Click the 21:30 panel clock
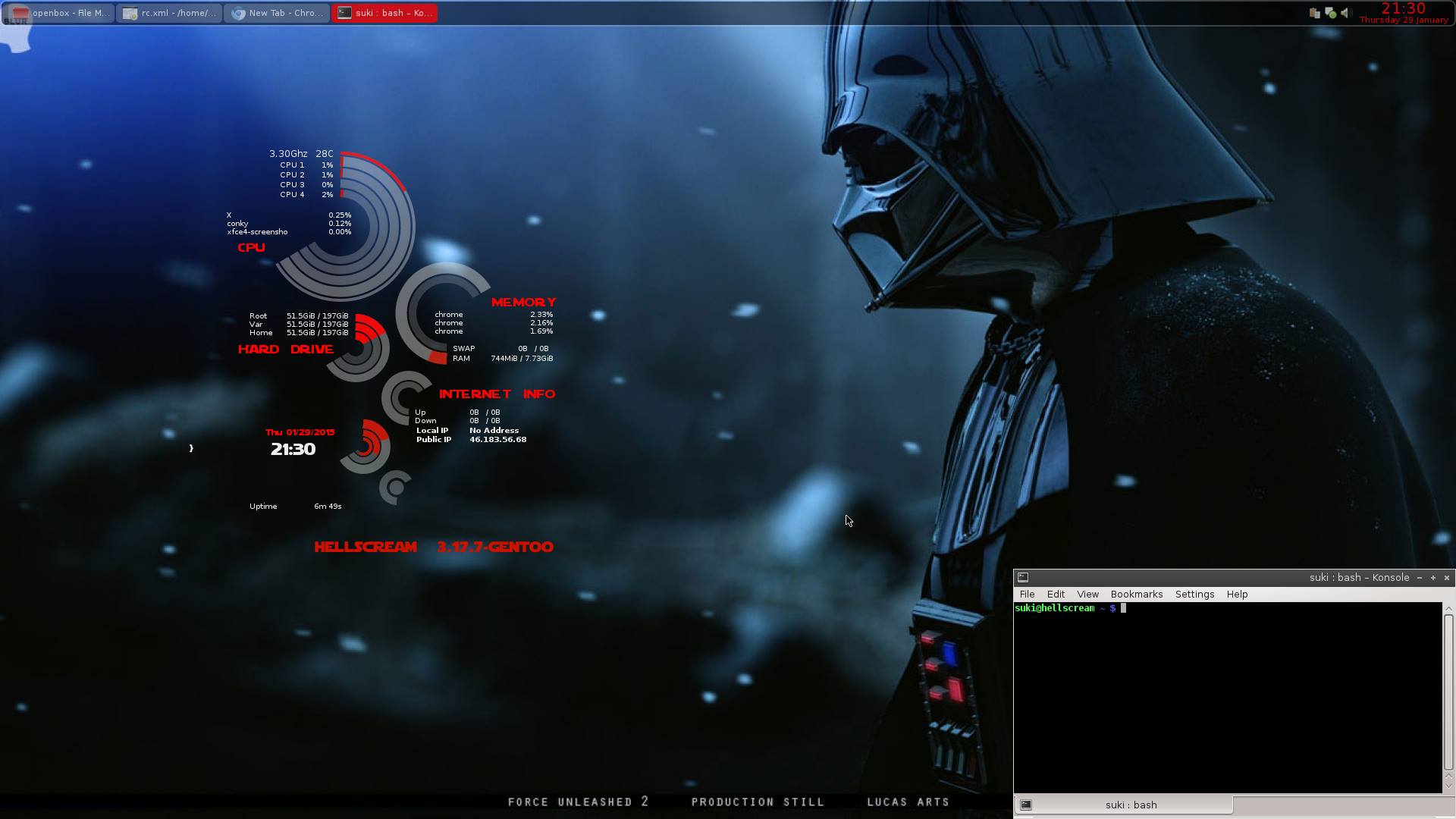1456x819 pixels. click(1403, 9)
